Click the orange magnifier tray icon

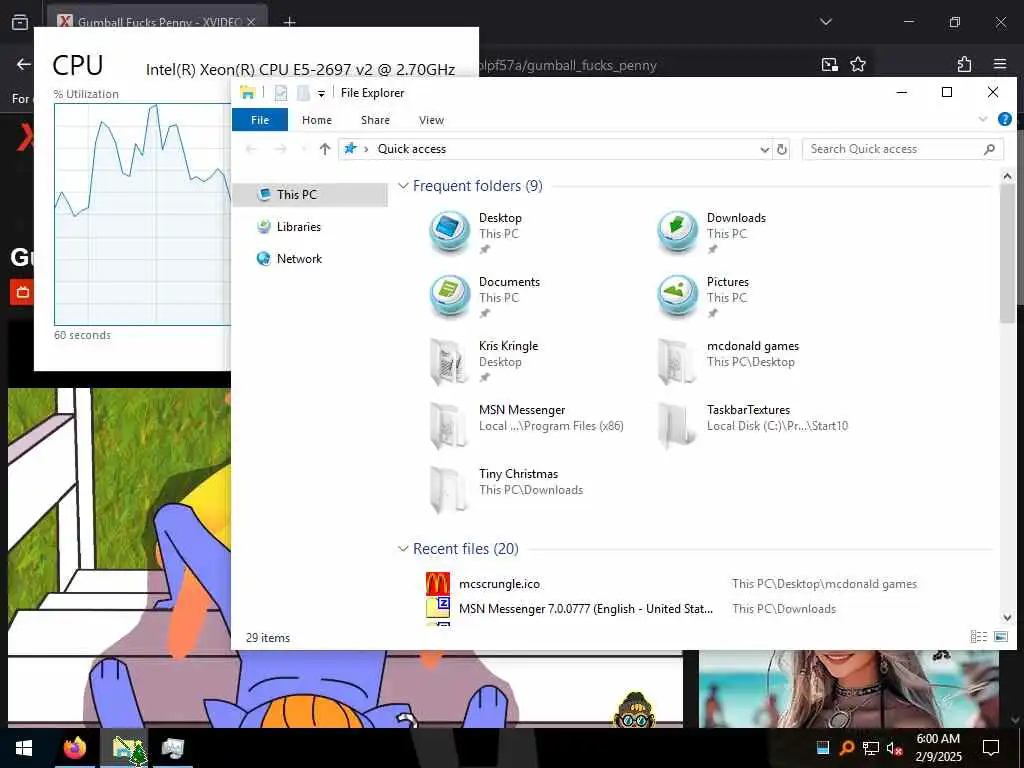pyautogui.click(x=846, y=748)
